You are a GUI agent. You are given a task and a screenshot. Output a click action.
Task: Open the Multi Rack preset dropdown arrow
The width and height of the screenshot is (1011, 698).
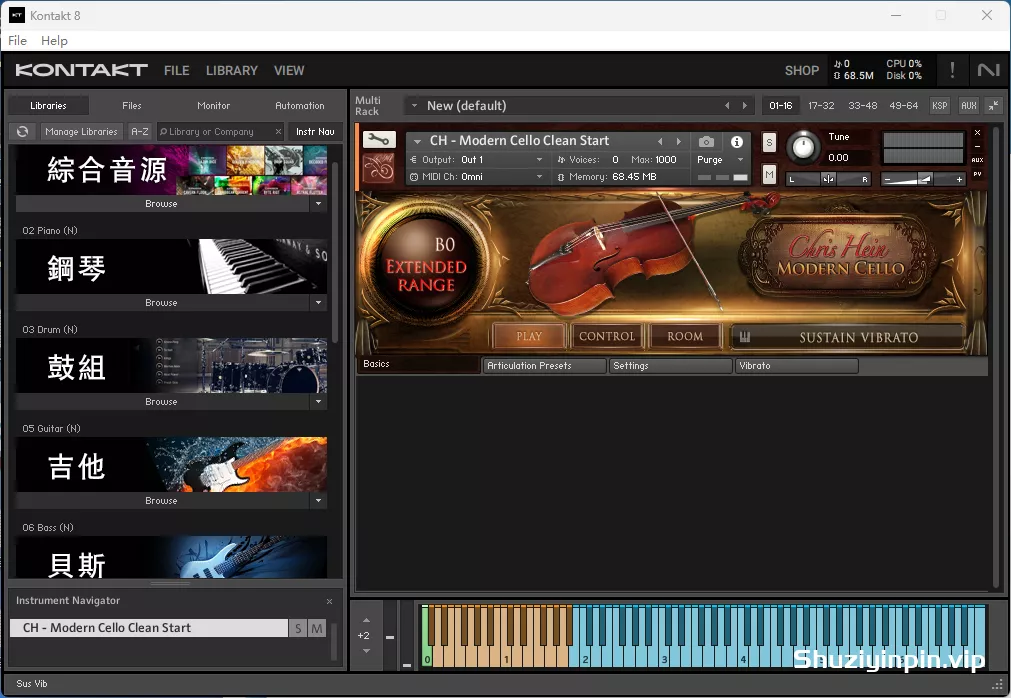point(414,106)
